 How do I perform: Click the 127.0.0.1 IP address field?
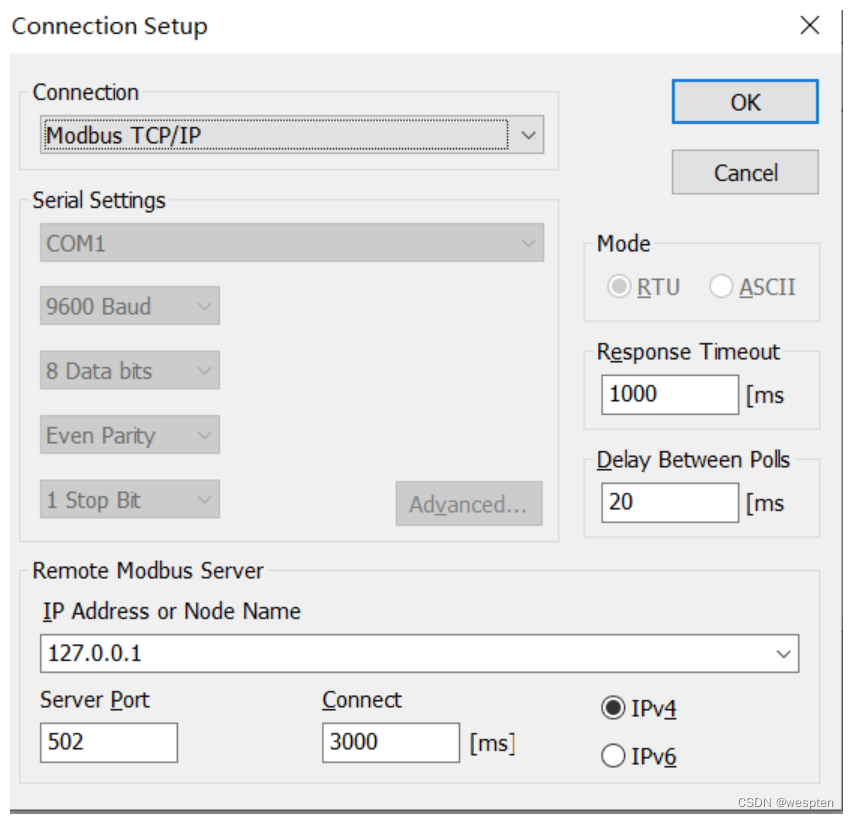coord(400,654)
